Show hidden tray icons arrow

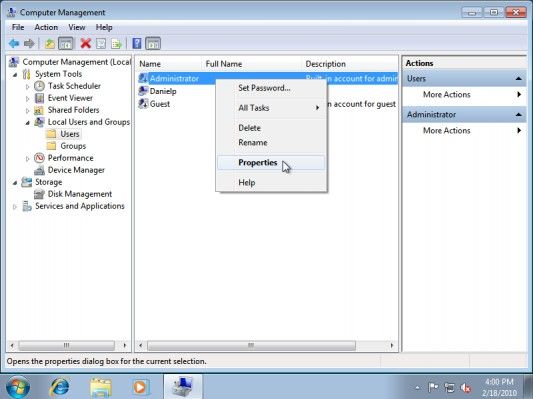(417, 388)
